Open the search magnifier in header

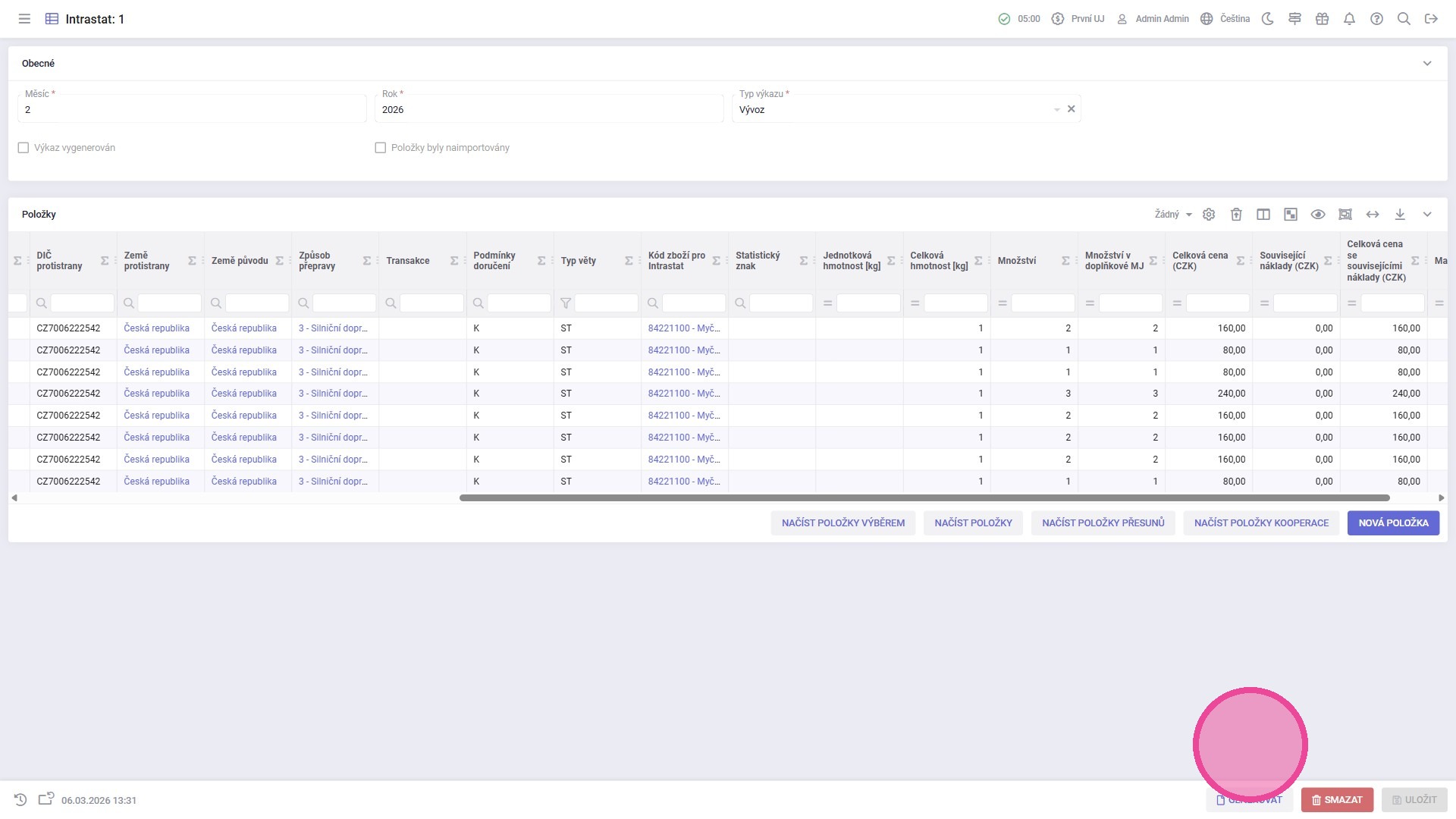pos(1404,19)
